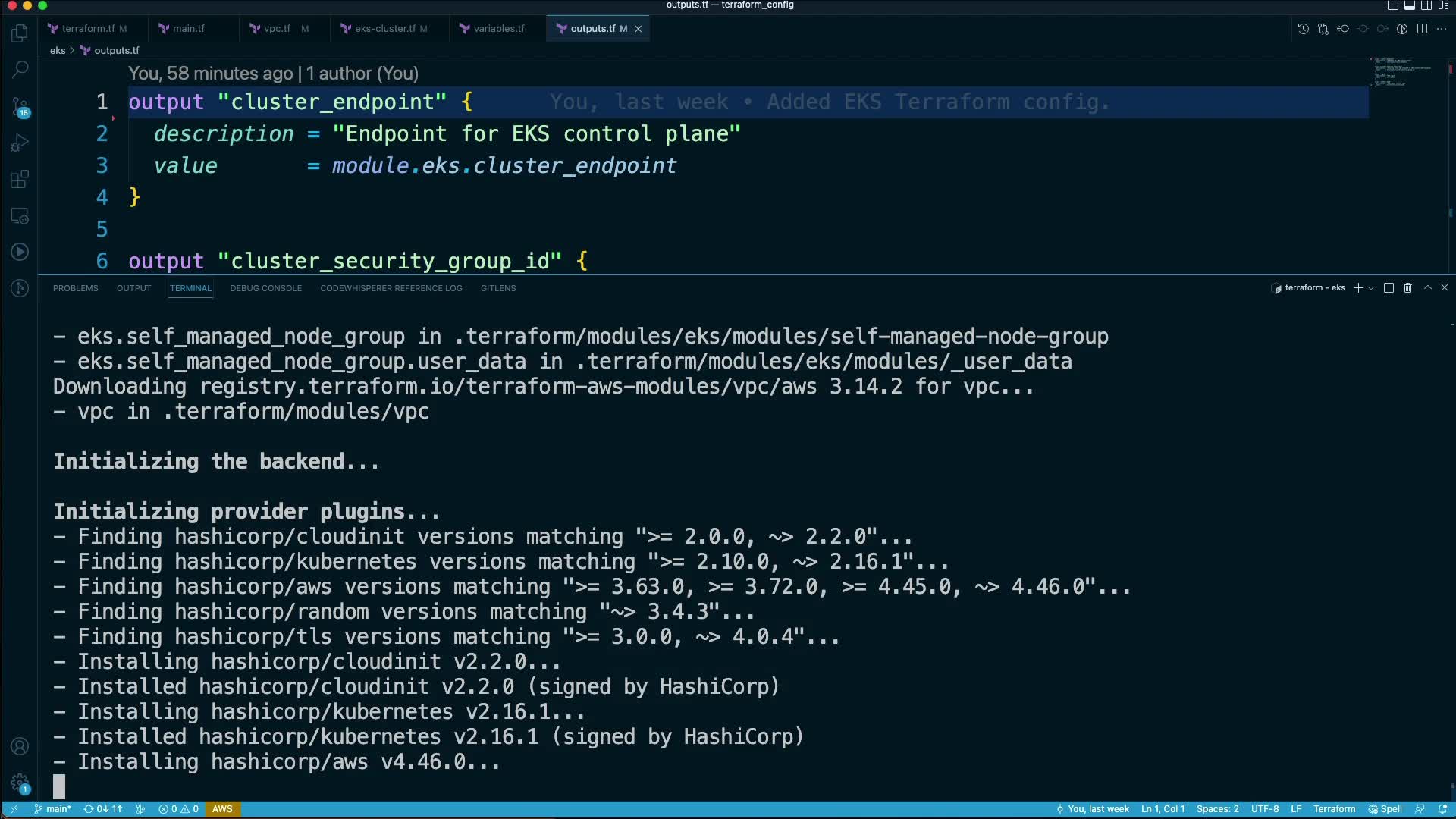Open the Source Control view with 15 badge
This screenshot has width=1456, height=819.
pyautogui.click(x=20, y=106)
